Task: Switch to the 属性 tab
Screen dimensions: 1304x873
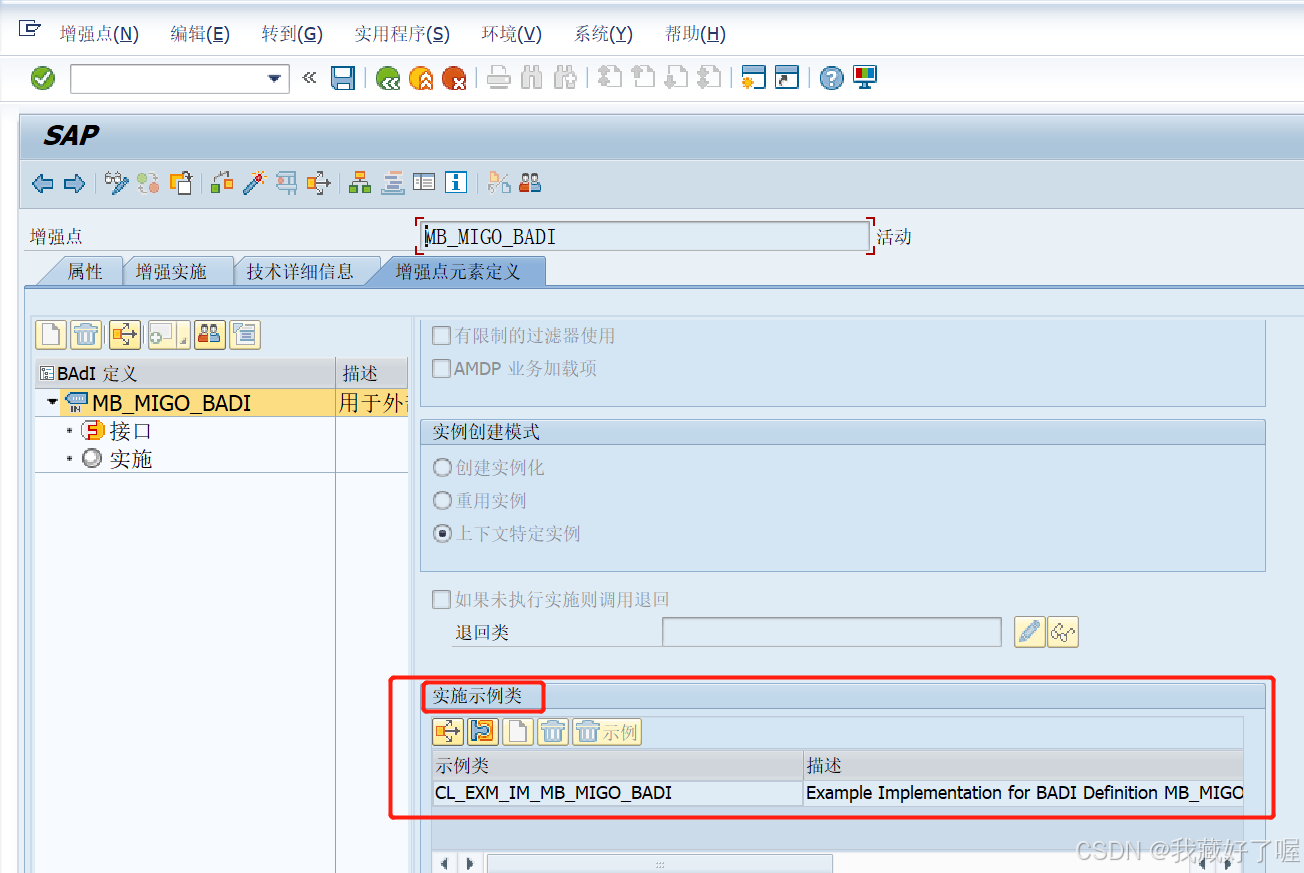Action: pos(85,271)
